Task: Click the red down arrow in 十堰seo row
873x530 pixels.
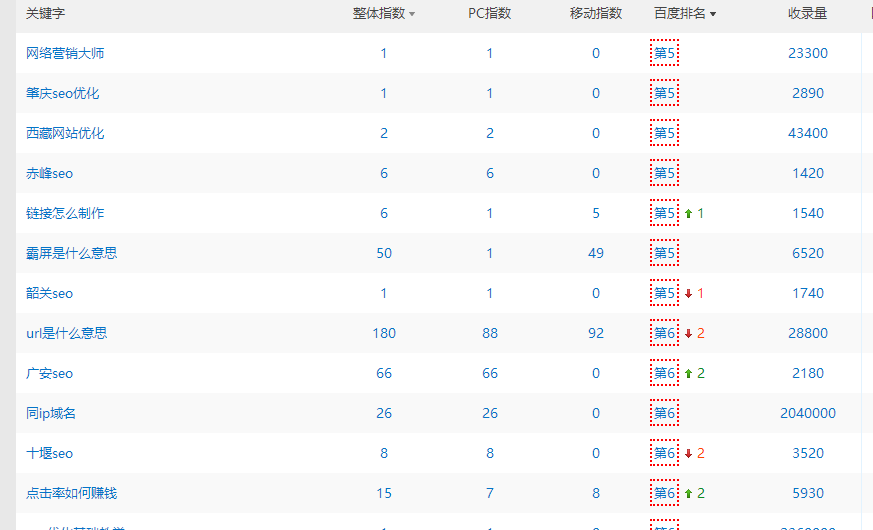Action: (x=688, y=454)
